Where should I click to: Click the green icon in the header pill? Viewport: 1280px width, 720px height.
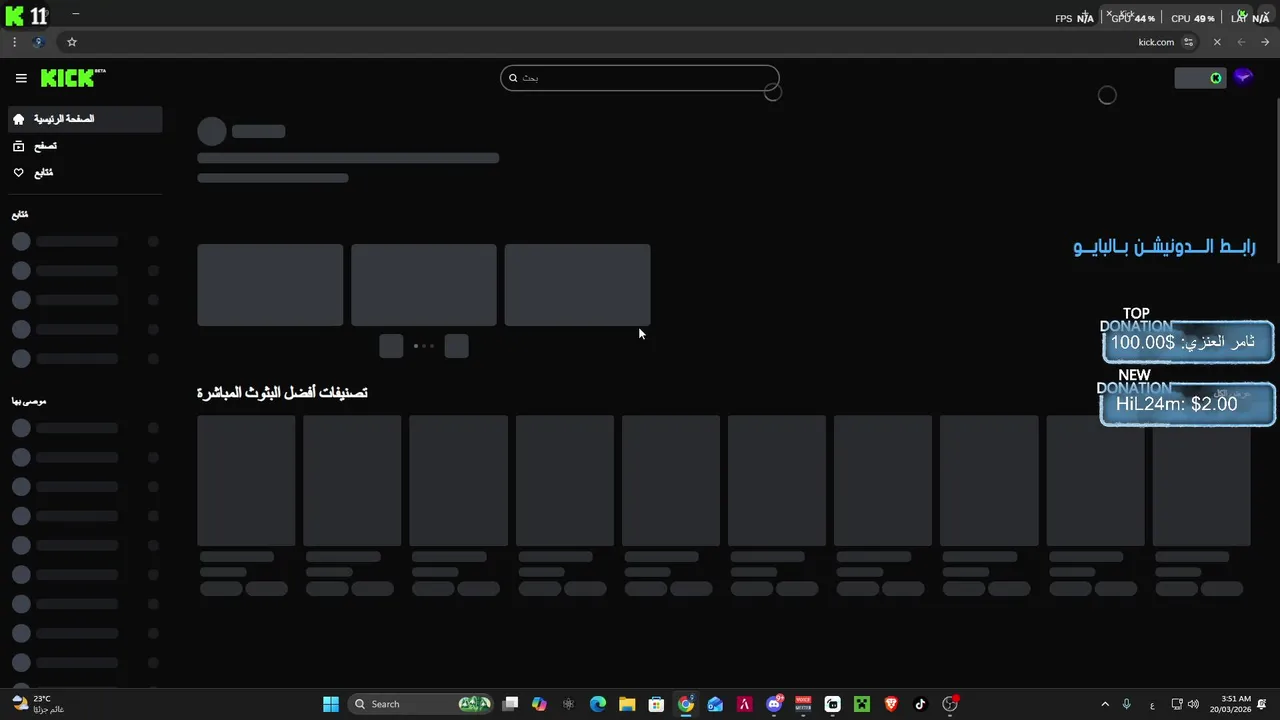pos(1216,78)
